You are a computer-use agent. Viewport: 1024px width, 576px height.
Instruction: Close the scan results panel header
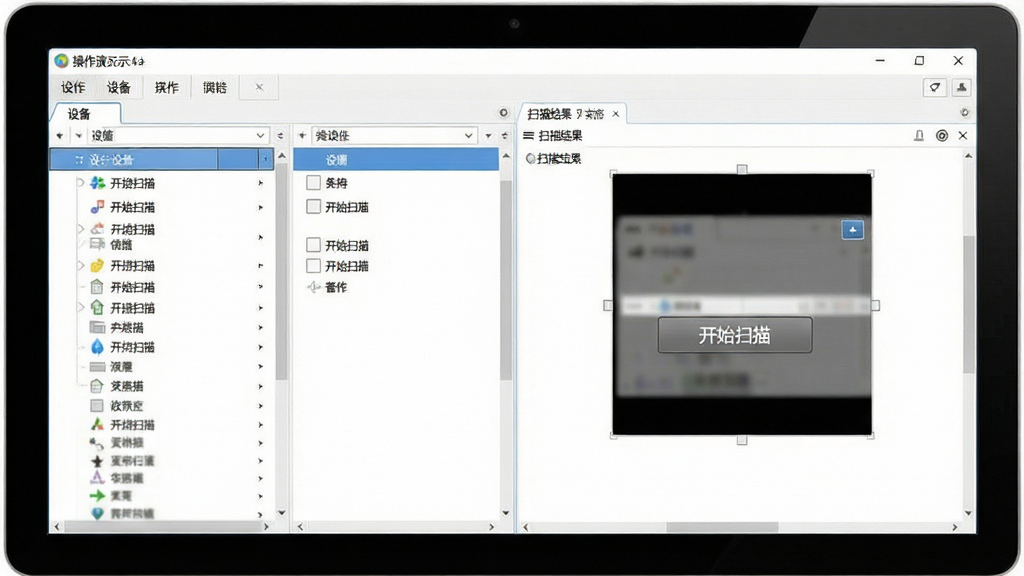click(963, 135)
